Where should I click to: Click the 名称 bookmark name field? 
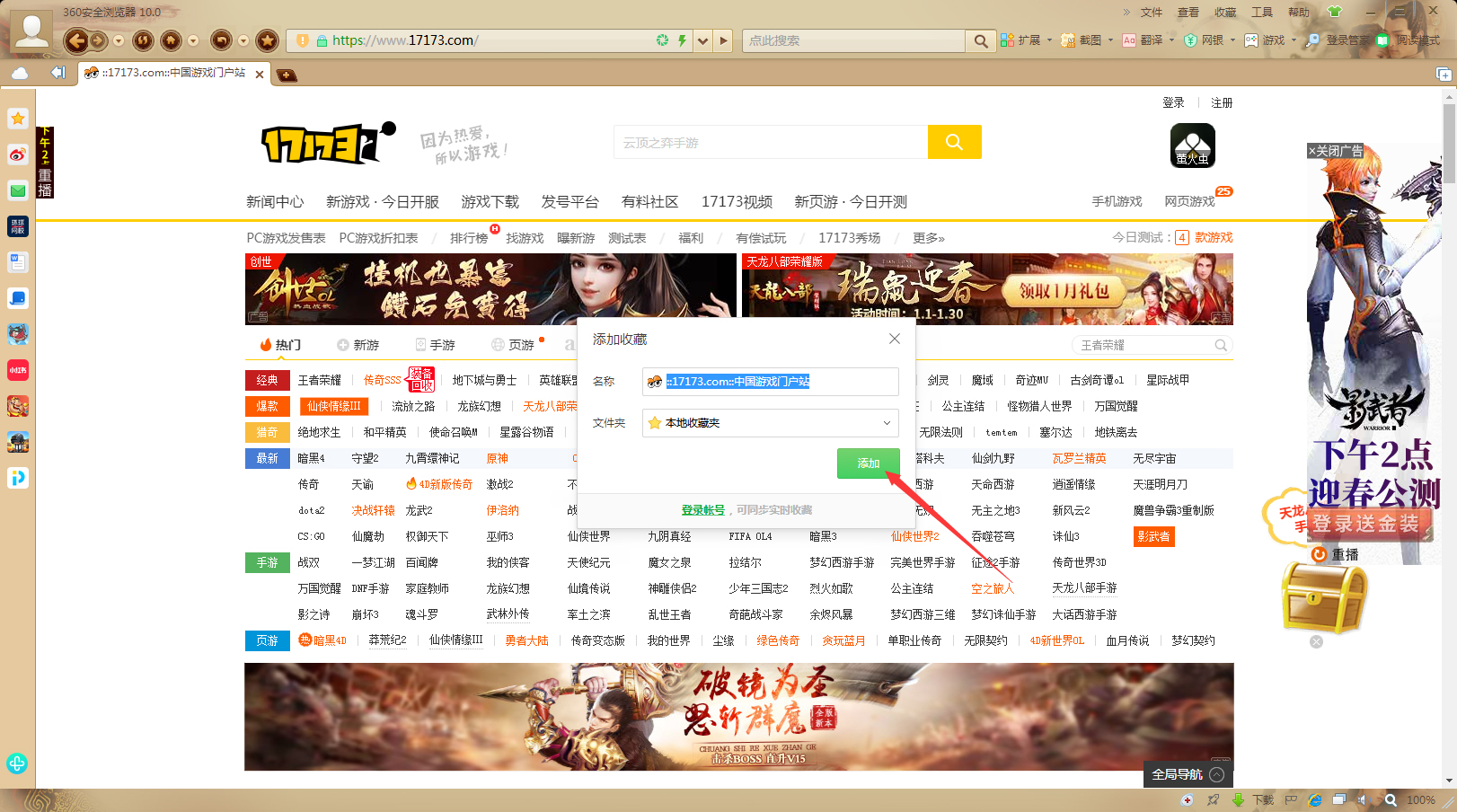771,382
